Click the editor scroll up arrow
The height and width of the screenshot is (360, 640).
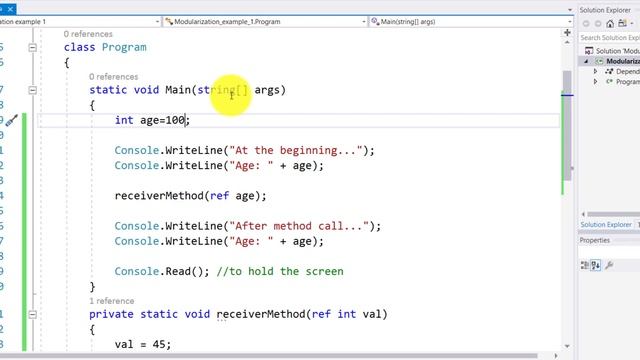tap(567, 42)
